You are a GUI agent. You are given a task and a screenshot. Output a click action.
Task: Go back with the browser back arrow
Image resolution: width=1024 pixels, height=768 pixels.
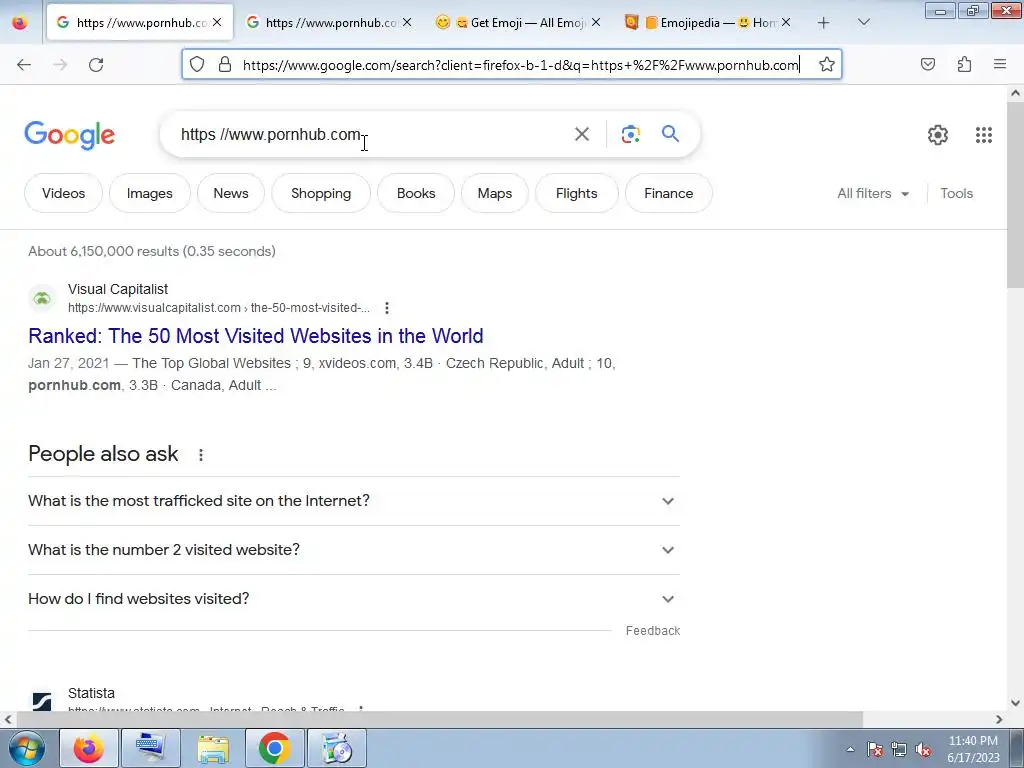pos(24,64)
